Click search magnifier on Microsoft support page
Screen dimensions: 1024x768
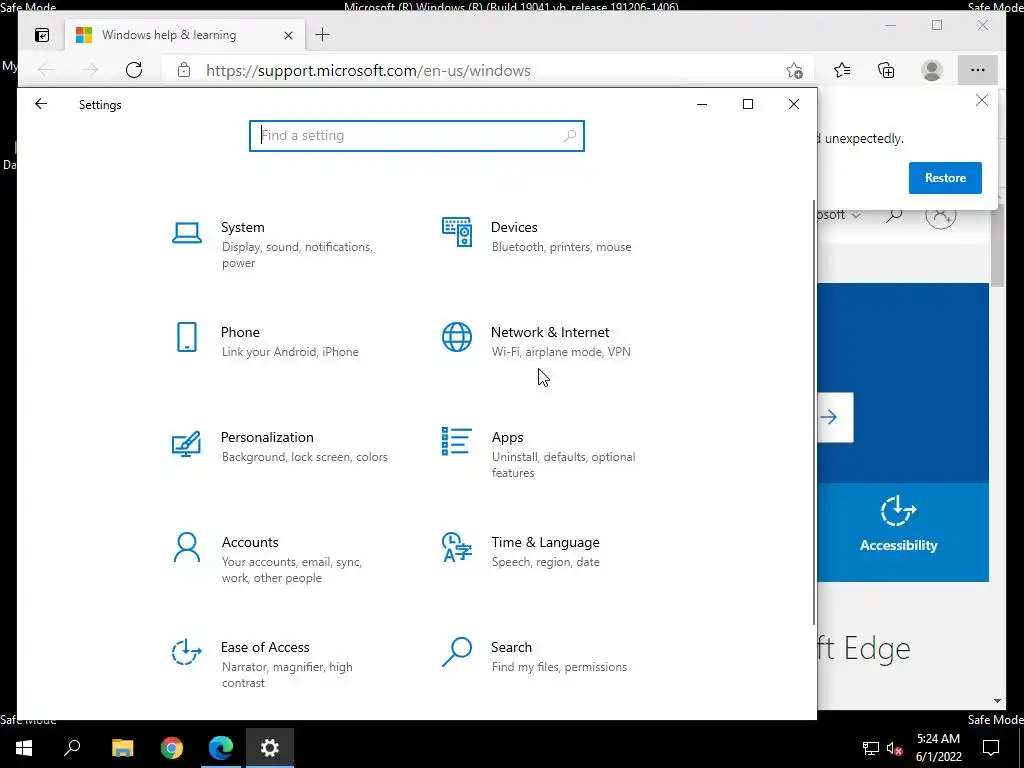coord(894,214)
